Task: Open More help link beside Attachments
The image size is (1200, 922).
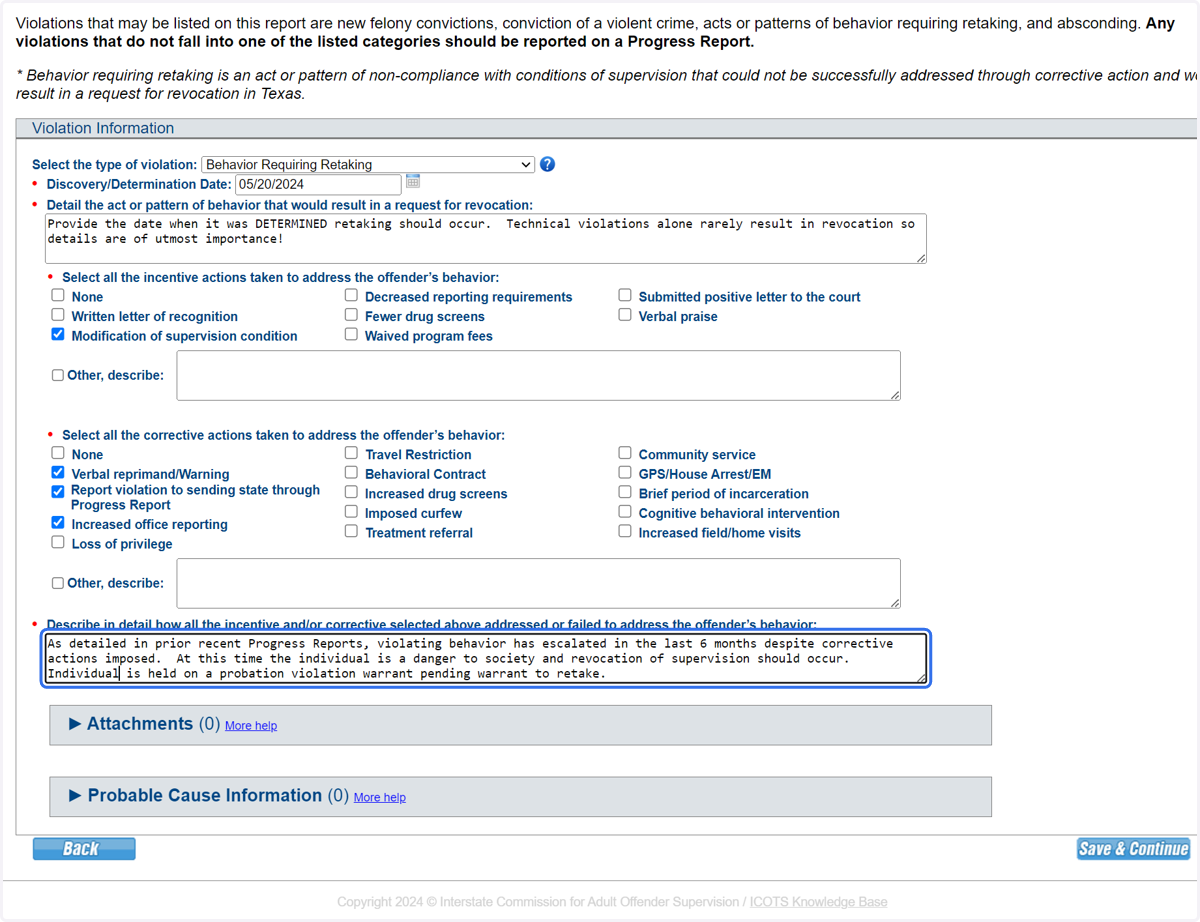Action: (251, 726)
